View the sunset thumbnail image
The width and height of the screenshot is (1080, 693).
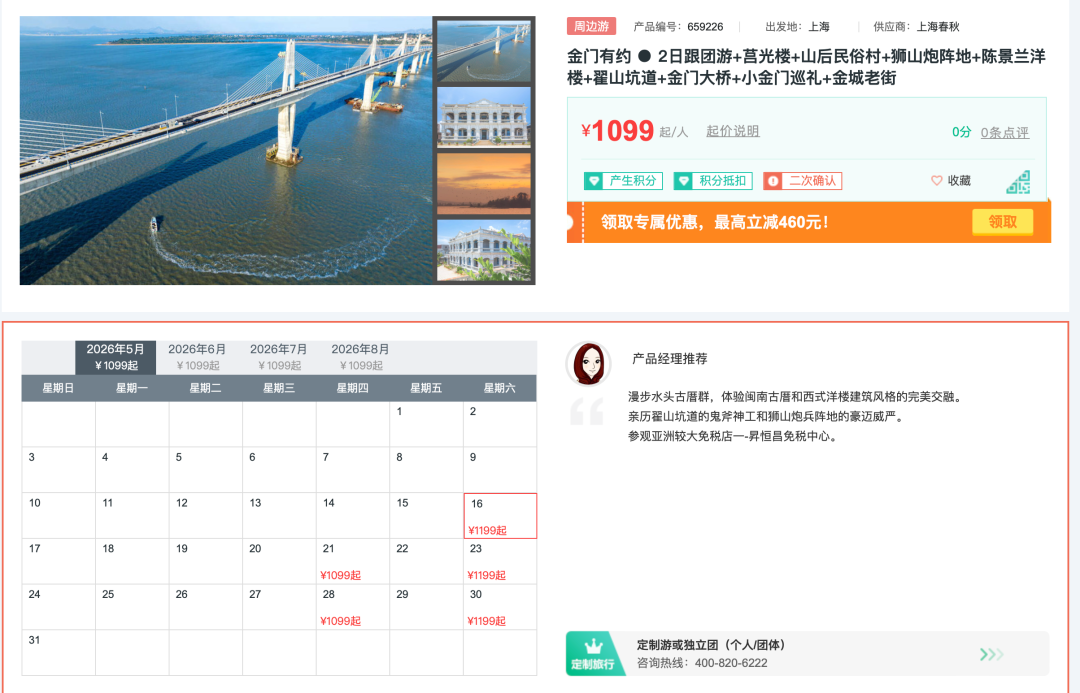(x=484, y=183)
